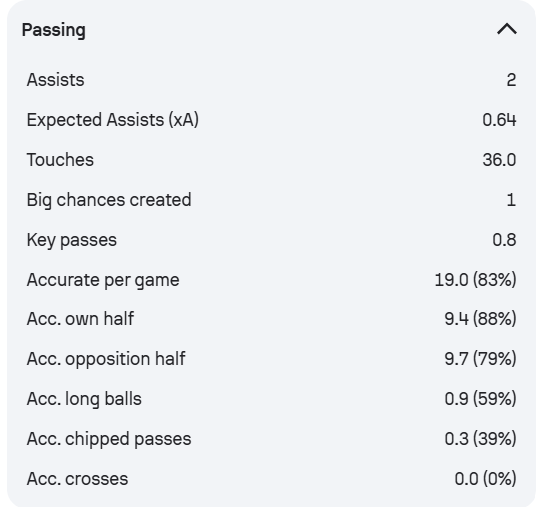
Task: Select the Acc. long balls row
Action: 271,399
